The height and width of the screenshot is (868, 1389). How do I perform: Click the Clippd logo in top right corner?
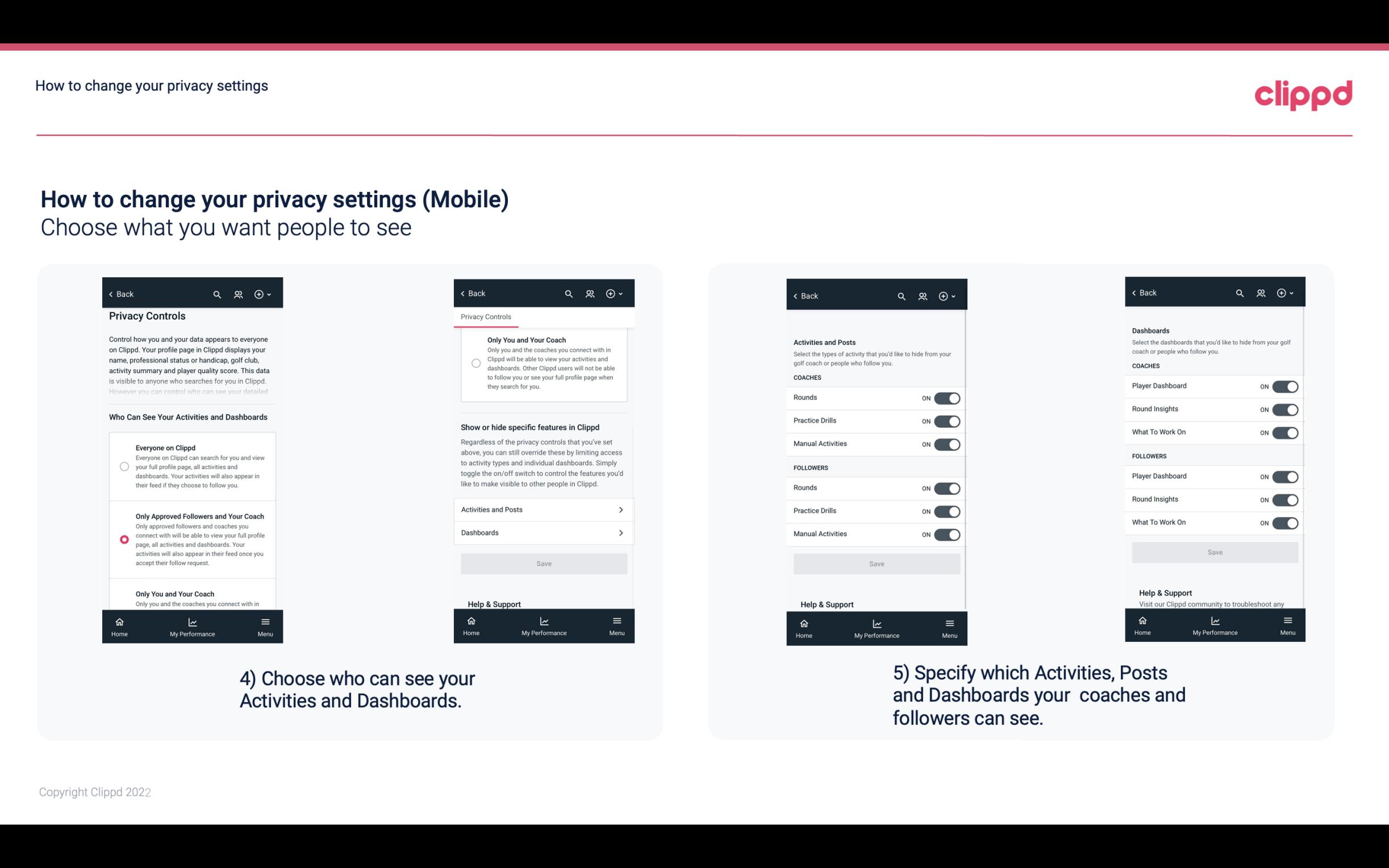pos(1303,93)
